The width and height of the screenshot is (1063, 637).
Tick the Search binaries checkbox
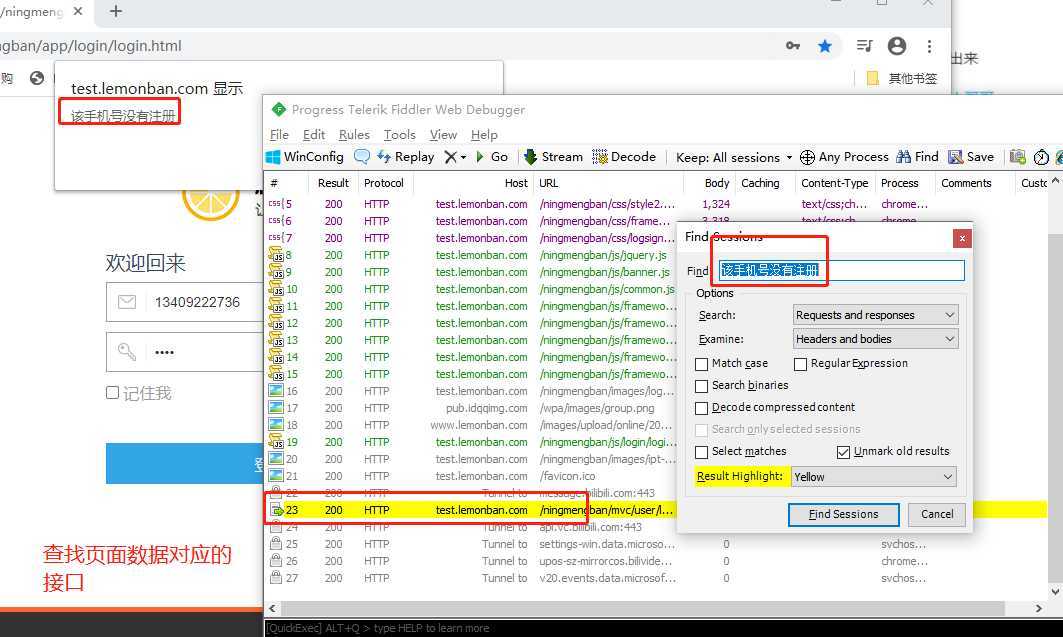[702, 386]
